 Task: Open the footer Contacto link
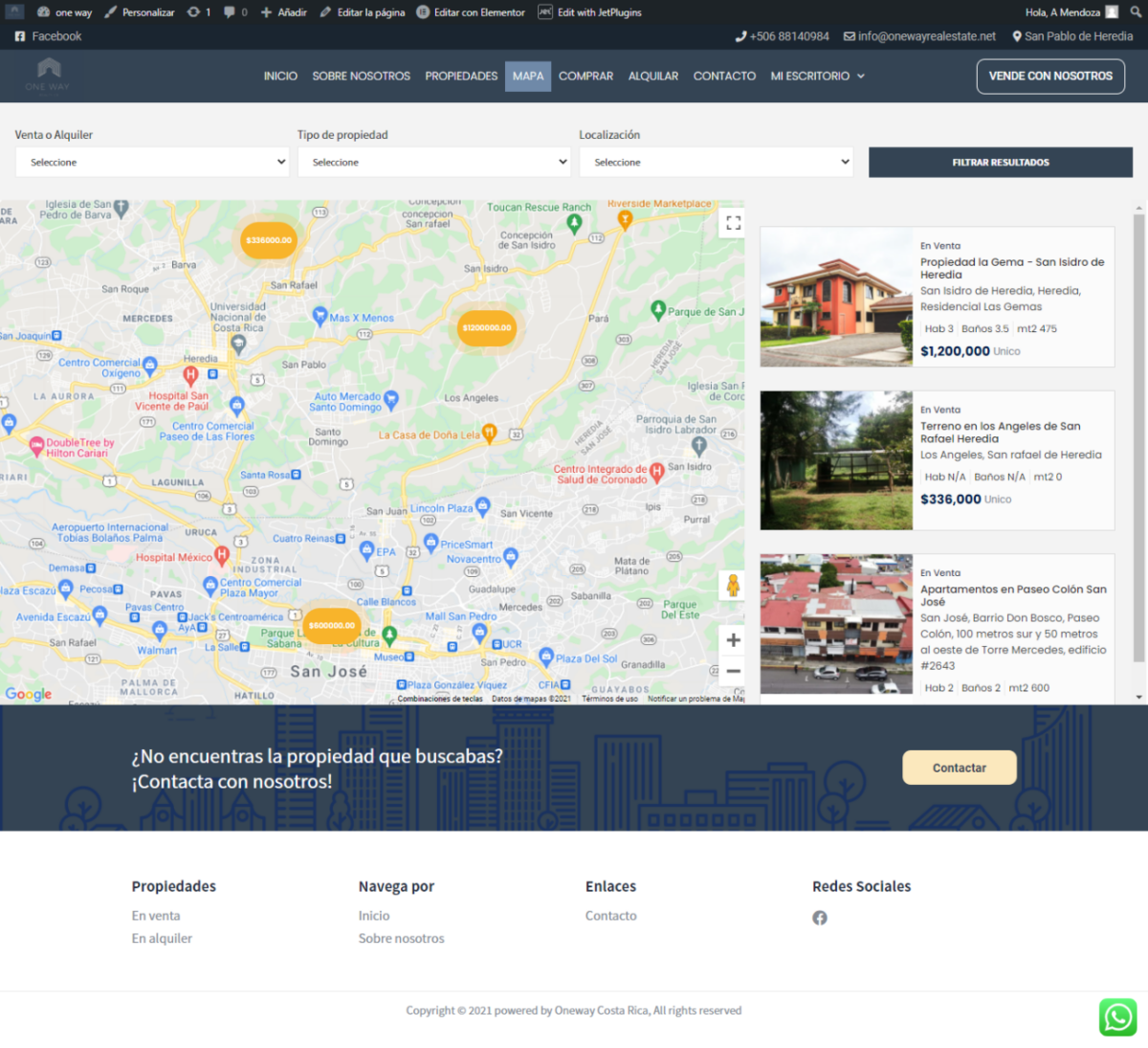(x=611, y=916)
